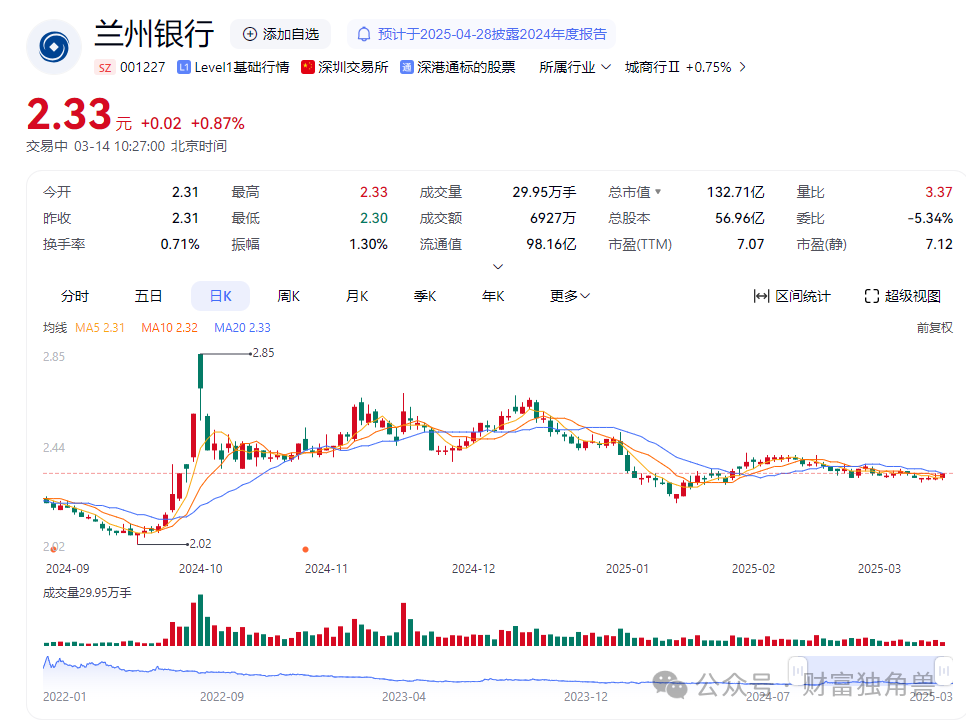Image resolution: width=966 pixels, height=723 pixels.
Task: Click 委比 value -5.34%
Action: (x=930, y=218)
